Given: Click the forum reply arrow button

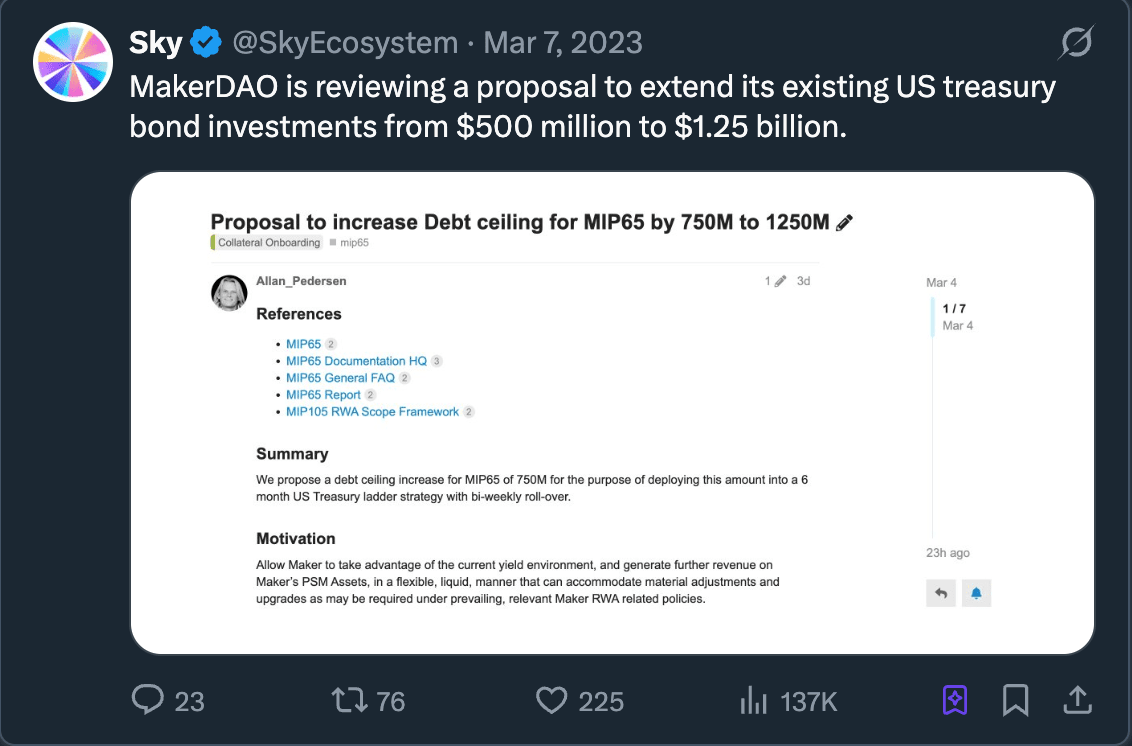Looking at the screenshot, I should [941, 593].
